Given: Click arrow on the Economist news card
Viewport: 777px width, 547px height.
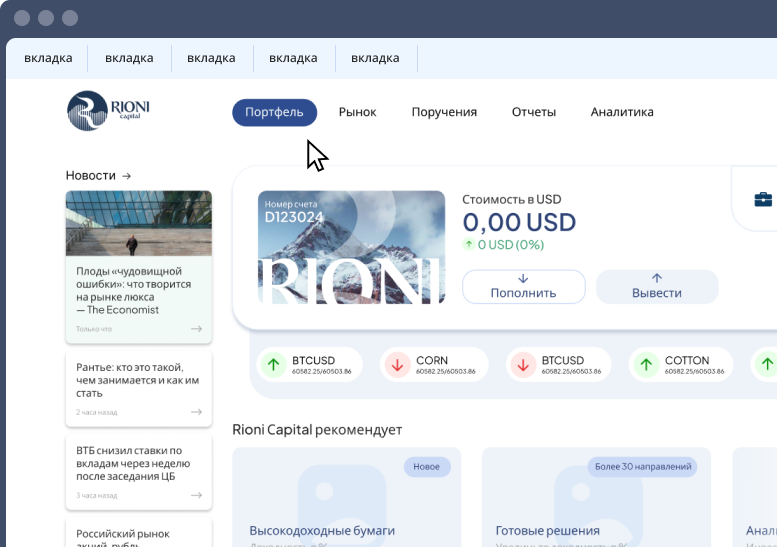Looking at the screenshot, I should (x=197, y=328).
